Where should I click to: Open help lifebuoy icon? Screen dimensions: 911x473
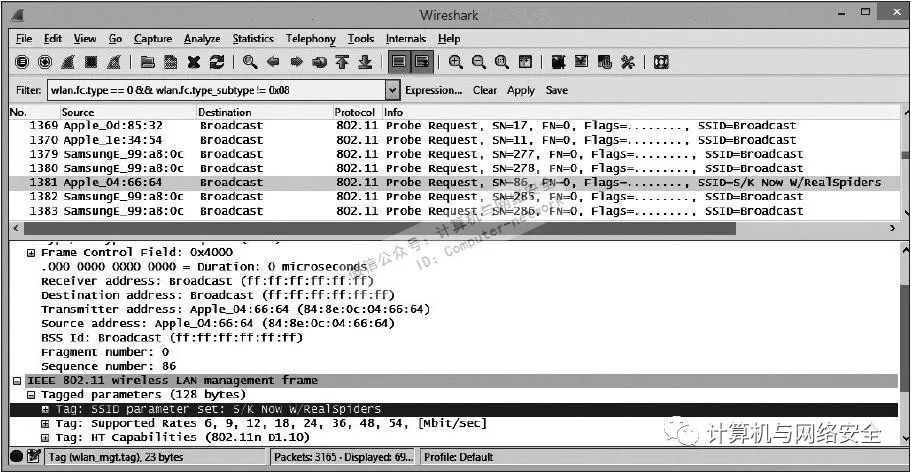click(x=661, y=62)
